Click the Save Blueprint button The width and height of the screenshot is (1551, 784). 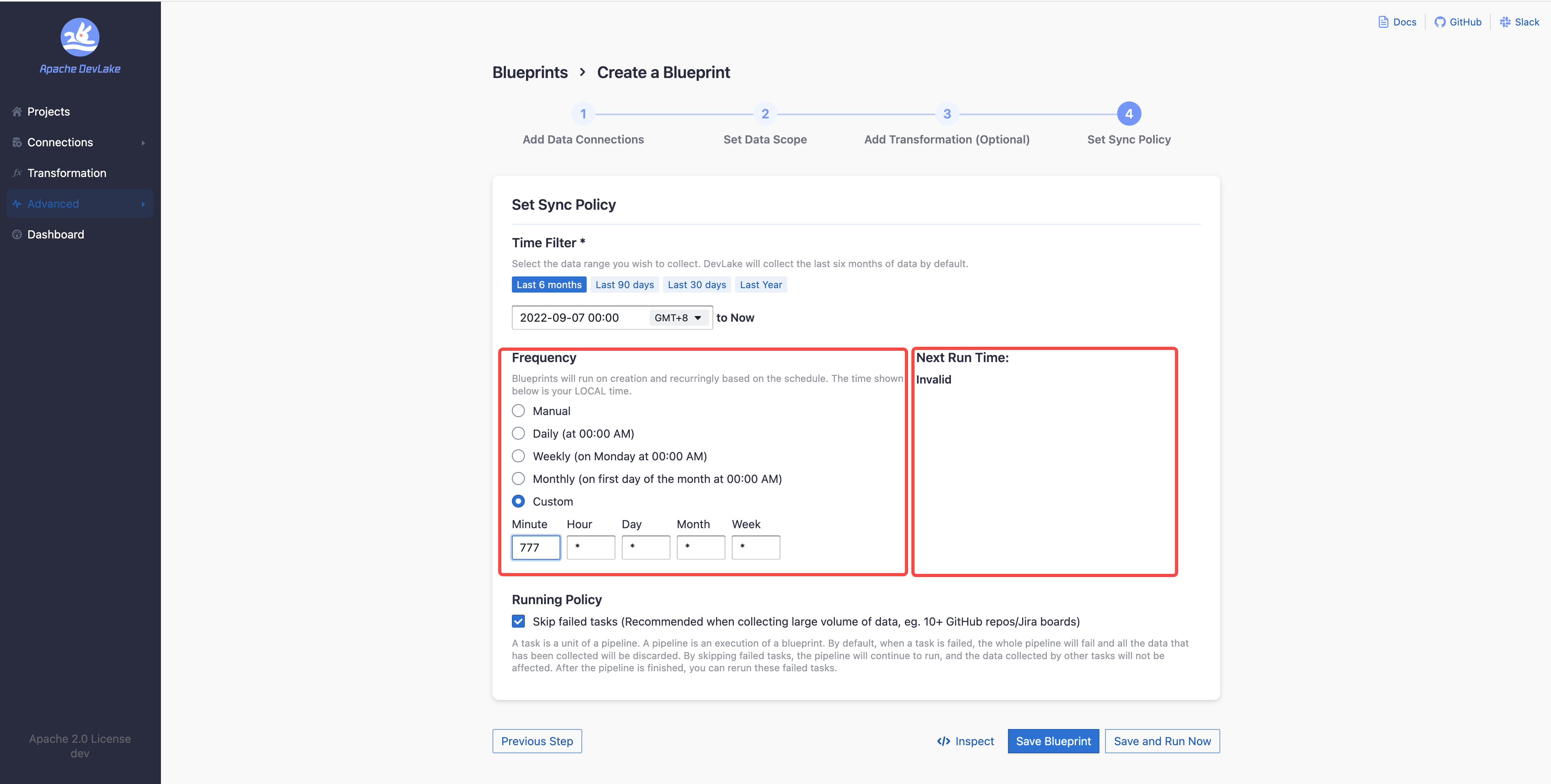[1053, 741]
